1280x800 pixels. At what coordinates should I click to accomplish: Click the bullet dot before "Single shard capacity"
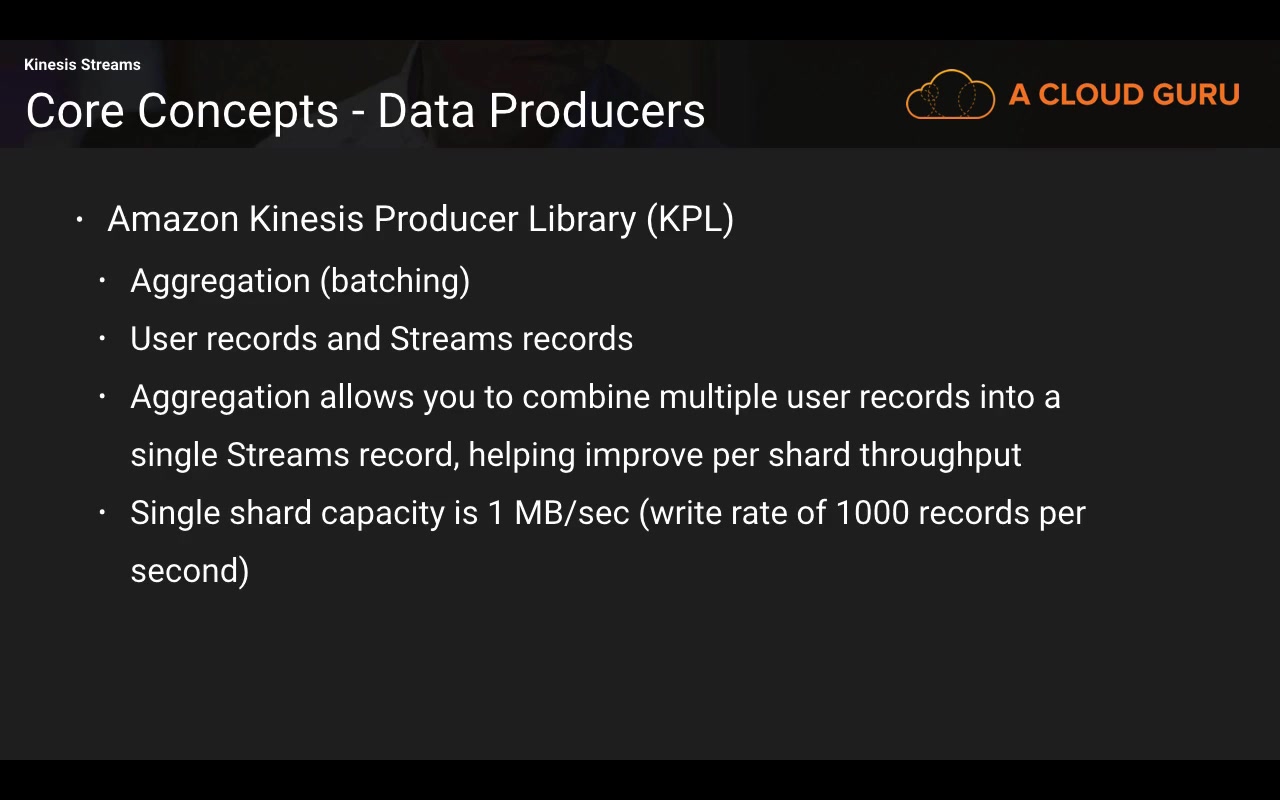coord(102,513)
